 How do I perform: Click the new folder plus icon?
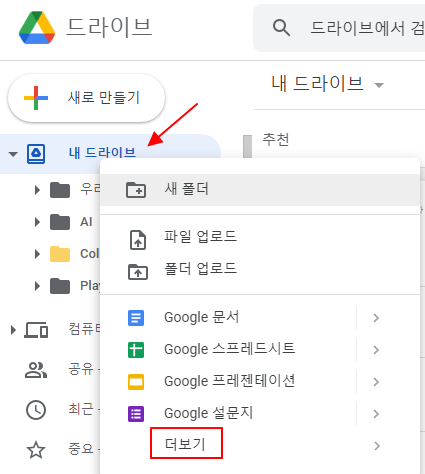pyautogui.click(x=136, y=190)
